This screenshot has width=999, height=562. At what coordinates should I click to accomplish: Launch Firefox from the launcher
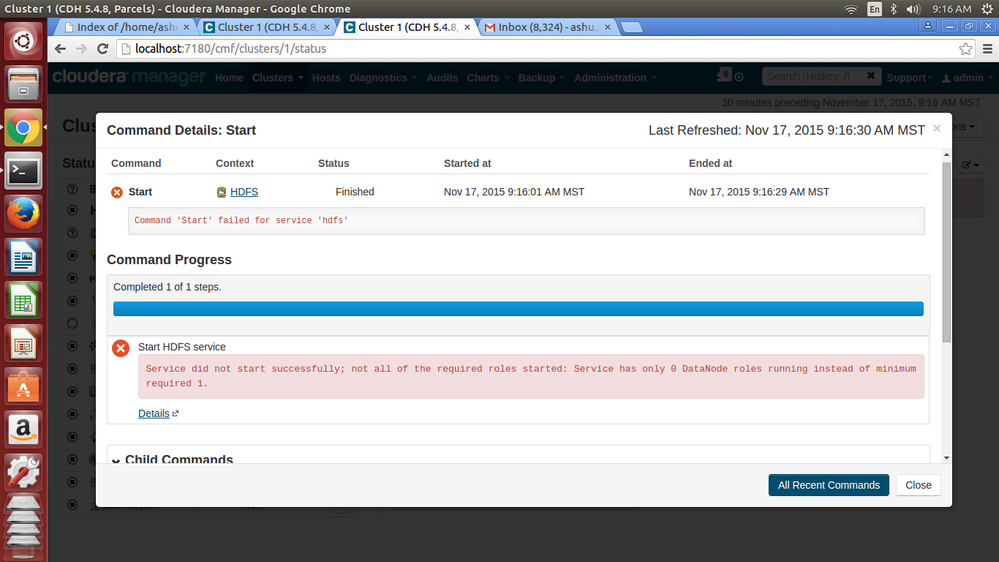pyautogui.click(x=23, y=214)
